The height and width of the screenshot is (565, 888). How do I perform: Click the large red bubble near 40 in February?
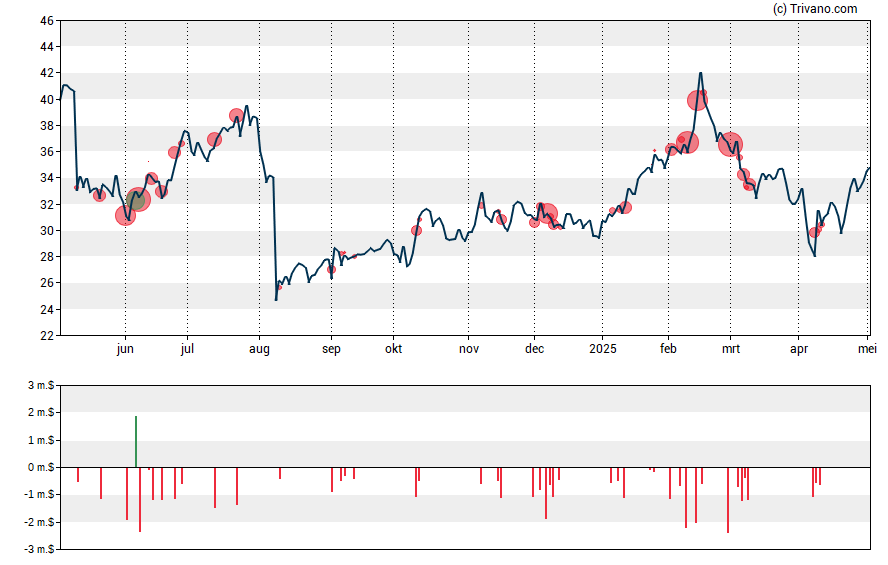pos(697,101)
